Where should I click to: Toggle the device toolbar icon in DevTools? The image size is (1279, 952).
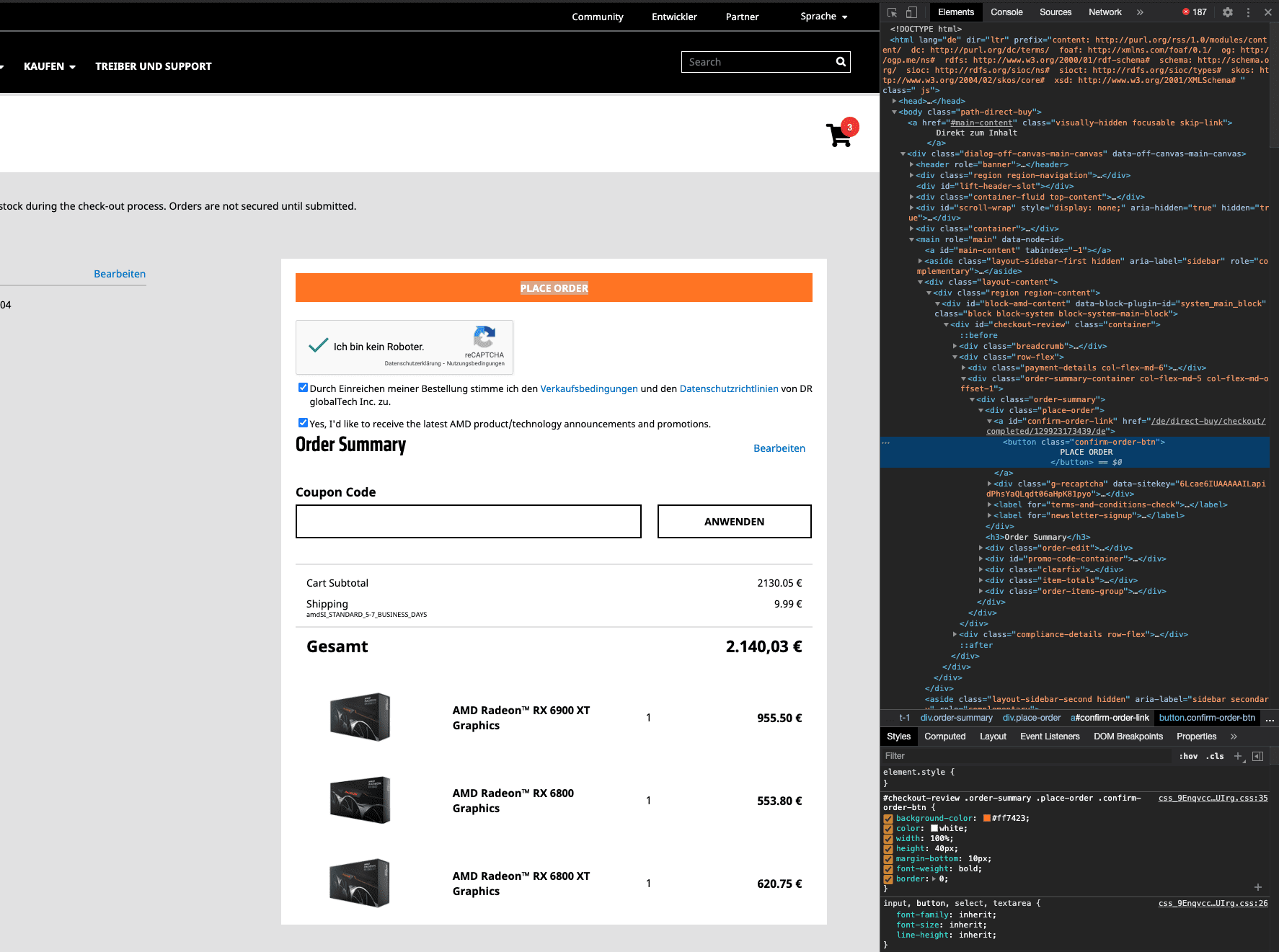[911, 12]
